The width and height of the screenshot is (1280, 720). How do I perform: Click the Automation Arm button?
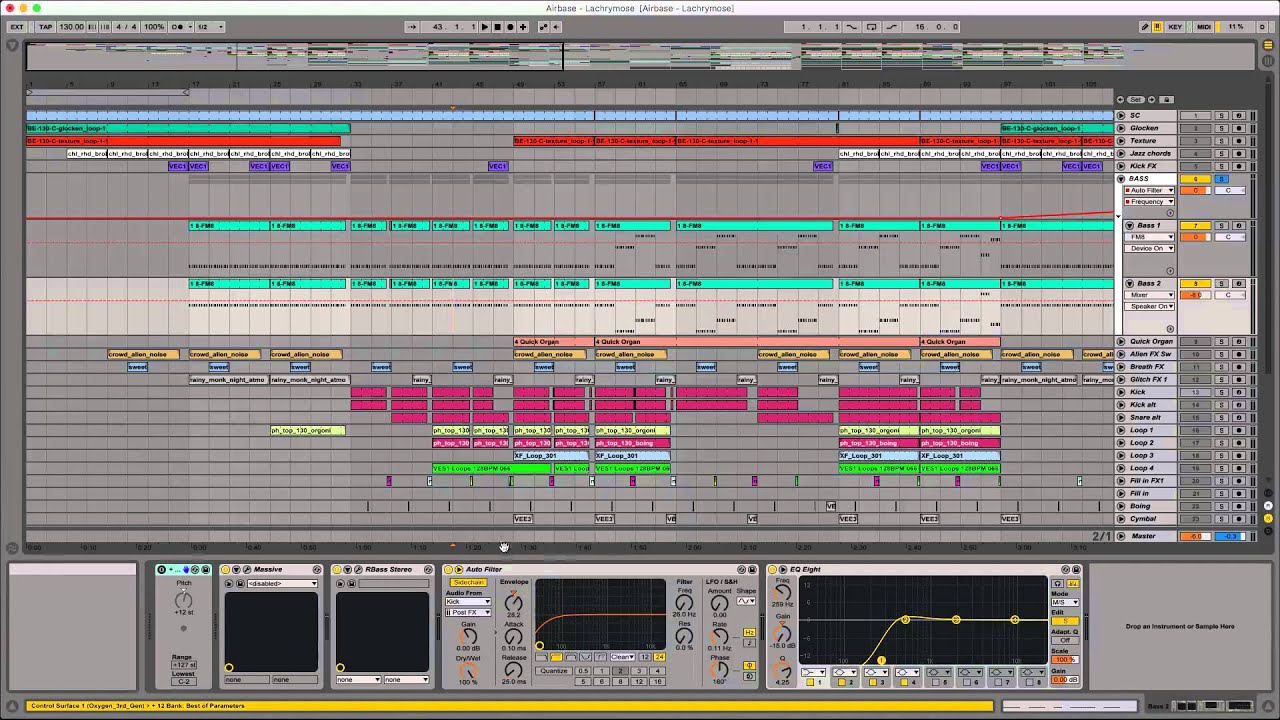tap(545, 27)
